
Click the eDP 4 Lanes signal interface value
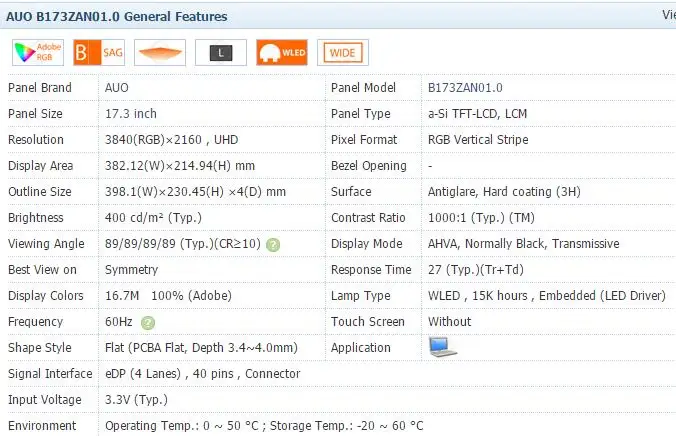click(x=203, y=373)
